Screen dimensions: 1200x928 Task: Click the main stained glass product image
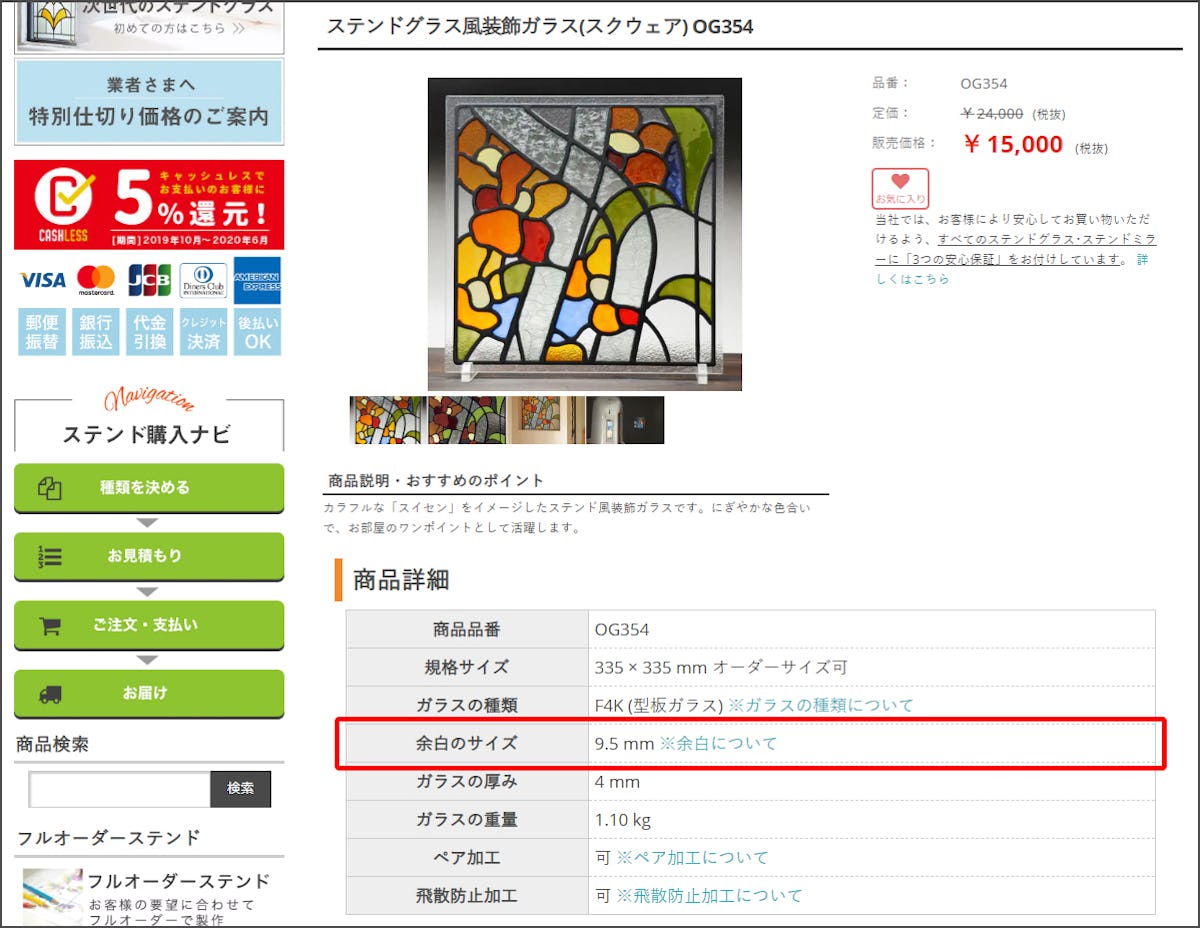pos(584,234)
